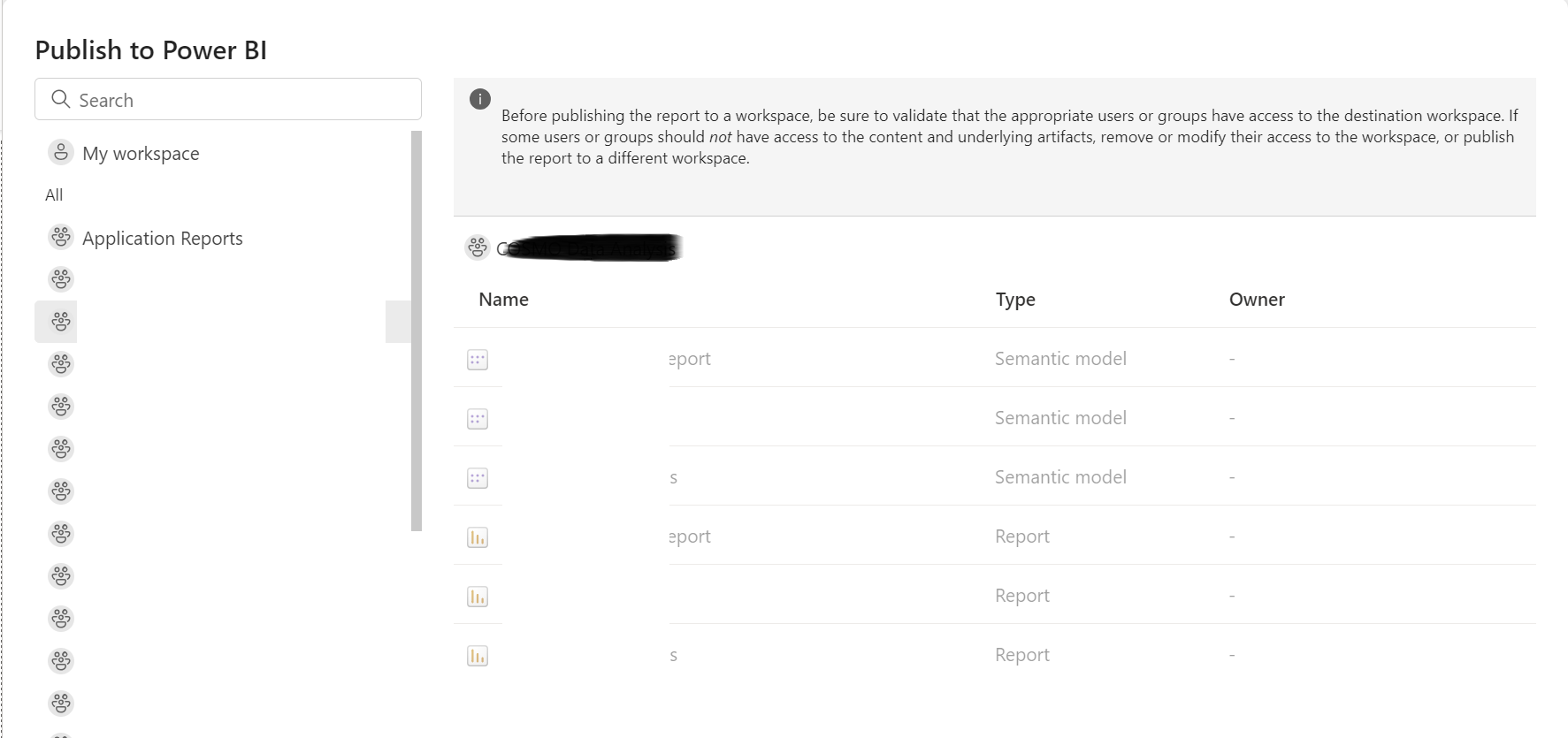Click the info icon in the notice banner
This screenshot has height=738, width=1568.
tap(480, 99)
